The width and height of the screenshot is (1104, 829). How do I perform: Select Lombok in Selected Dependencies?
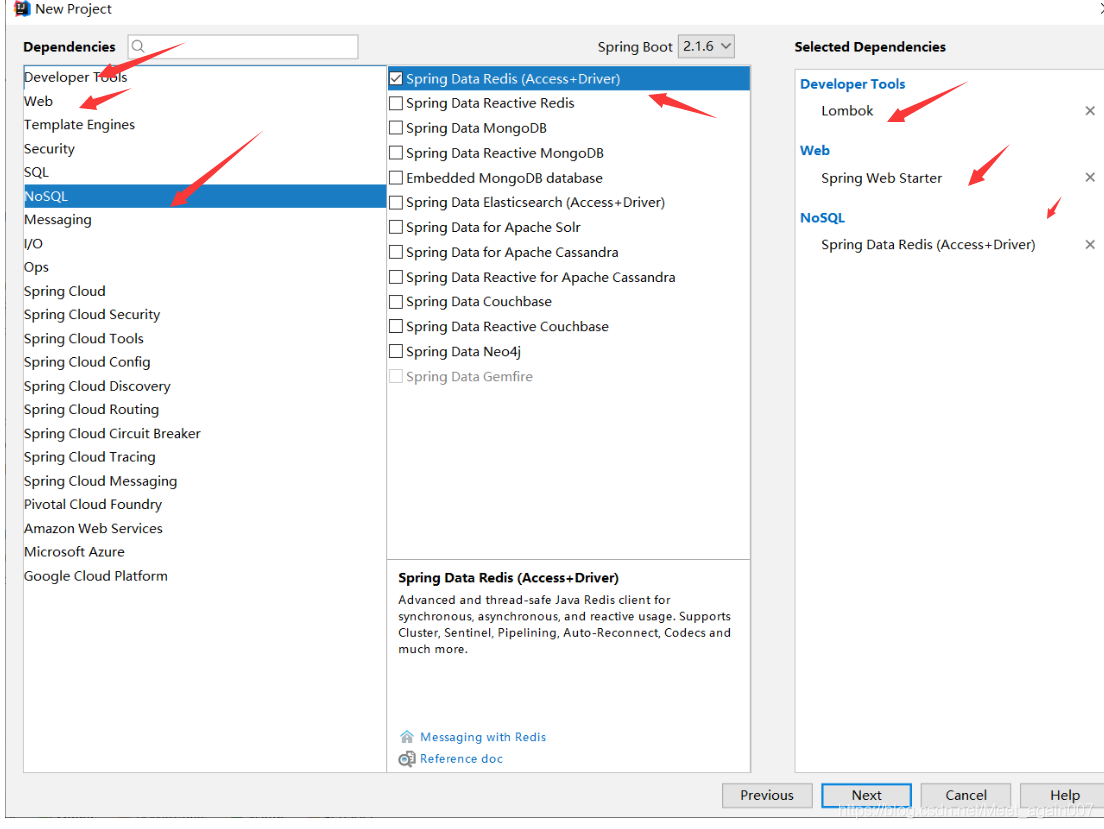pyautogui.click(x=846, y=111)
